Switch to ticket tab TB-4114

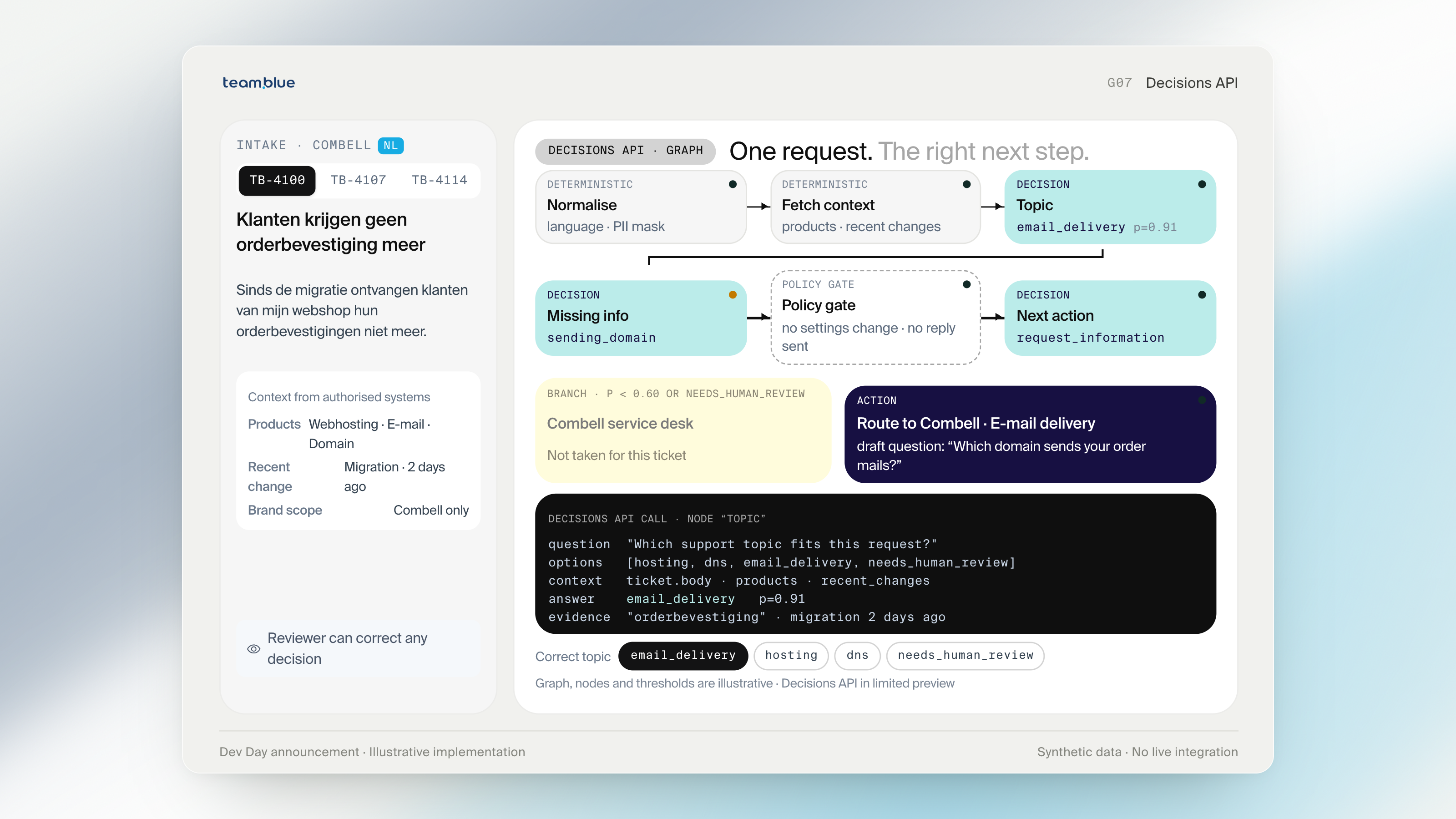pos(439,180)
